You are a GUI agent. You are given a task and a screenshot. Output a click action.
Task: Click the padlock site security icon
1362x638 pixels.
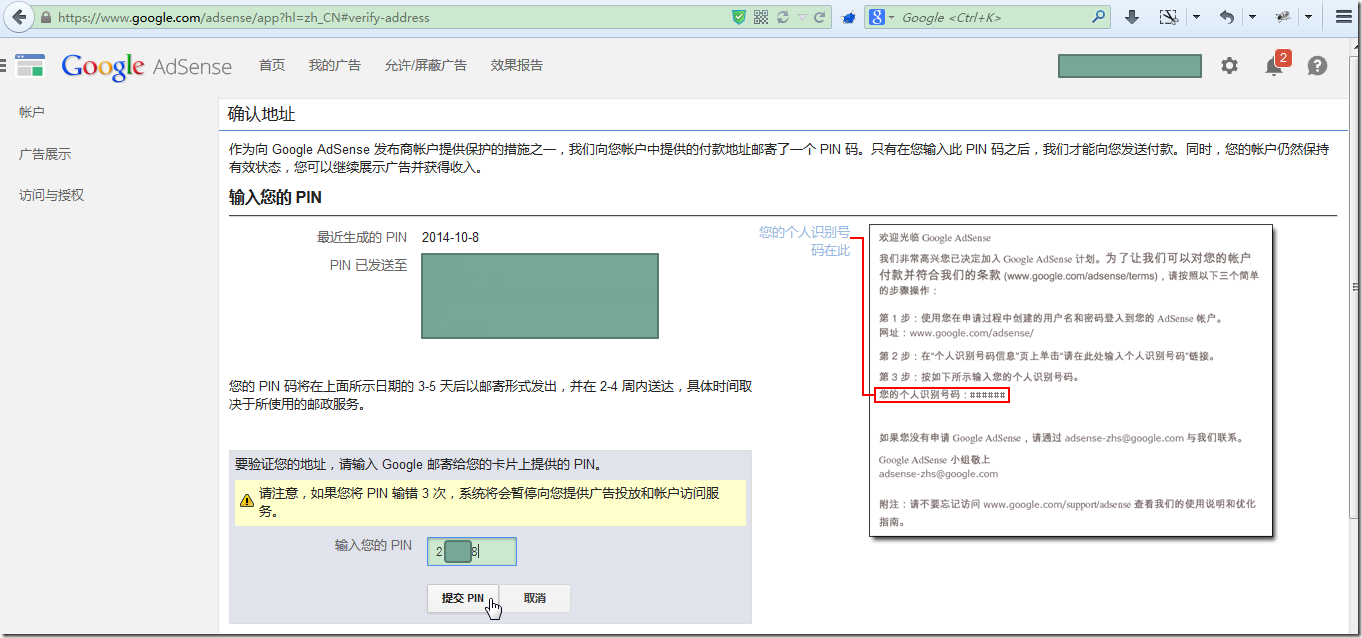pos(46,18)
